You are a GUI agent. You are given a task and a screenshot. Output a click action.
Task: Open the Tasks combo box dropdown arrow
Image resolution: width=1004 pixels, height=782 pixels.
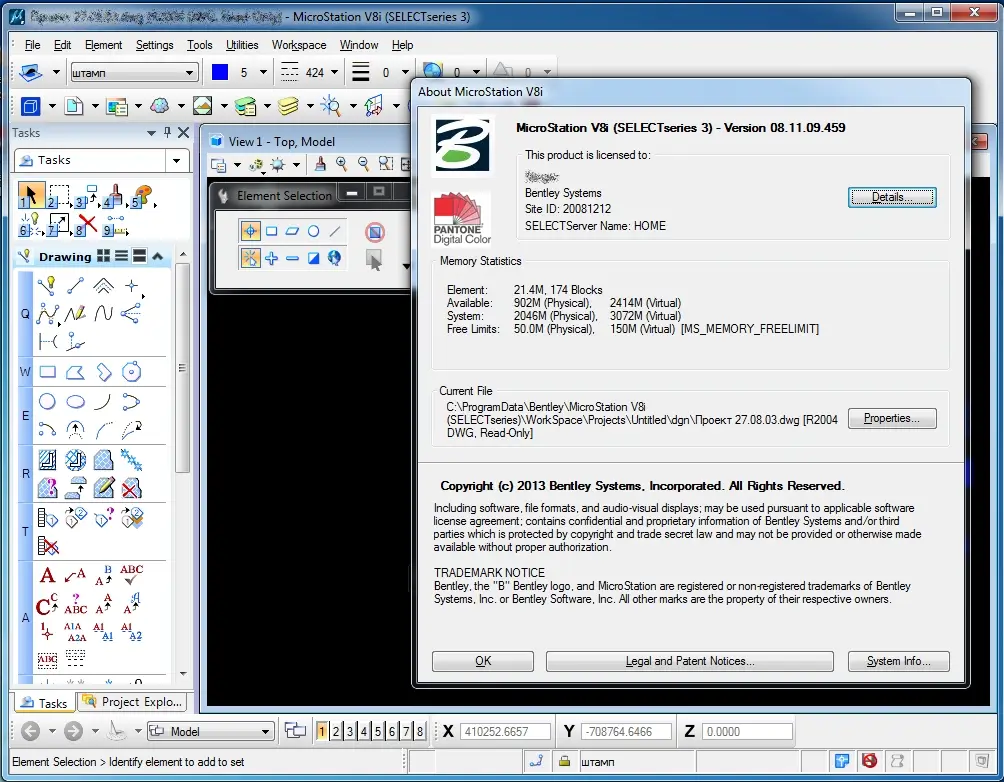click(x=177, y=160)
